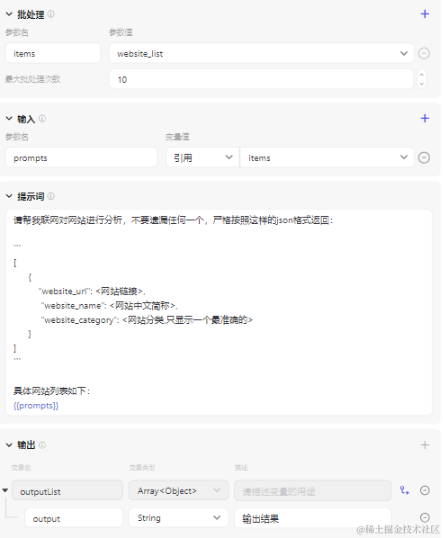
Task: Collapse the 输入 section
Action: point(9,119)
